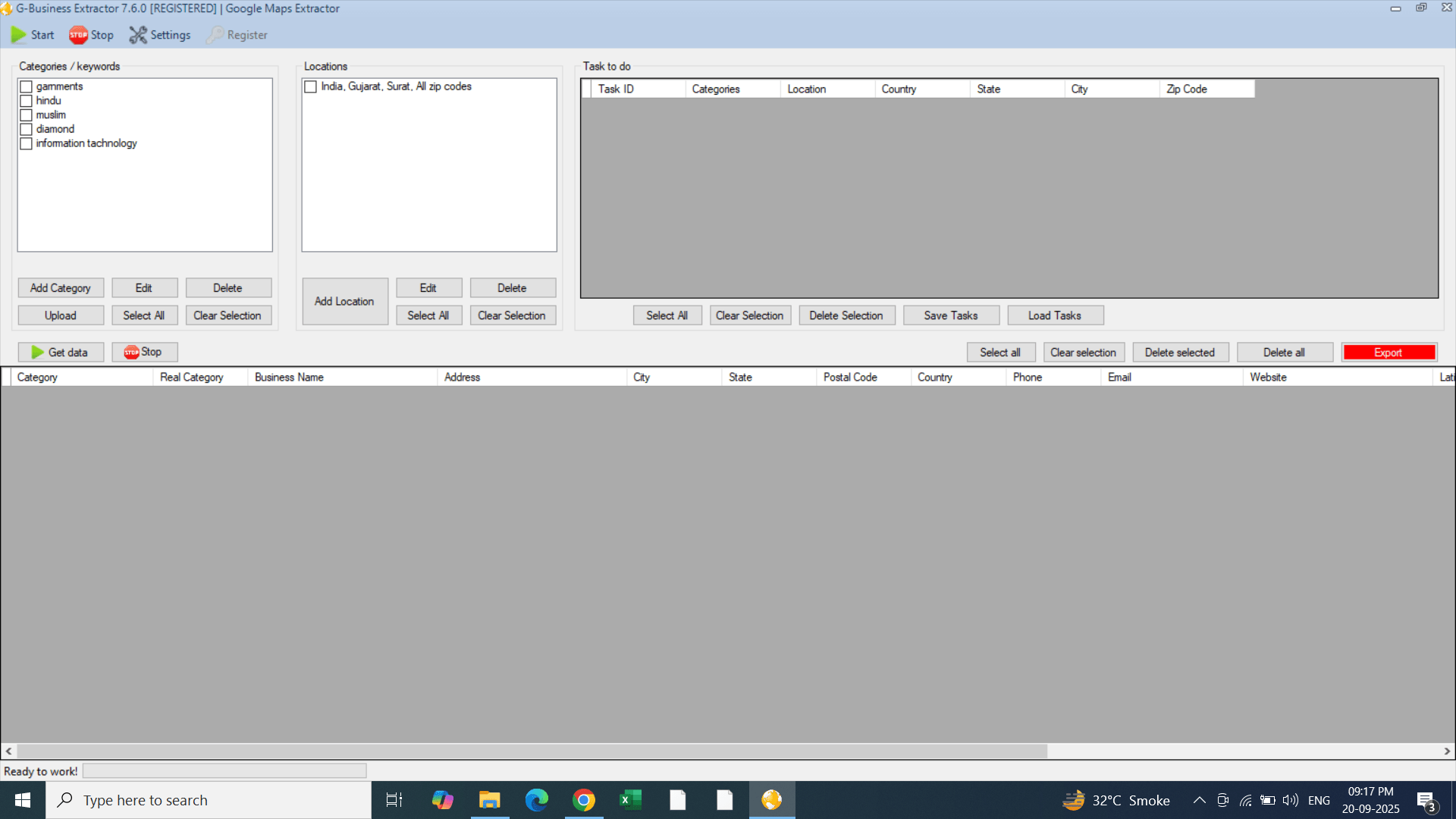Expand the system tray hidden icons chevron
This screenshot has height=819, width=1456.
[x=1199, y=800]
